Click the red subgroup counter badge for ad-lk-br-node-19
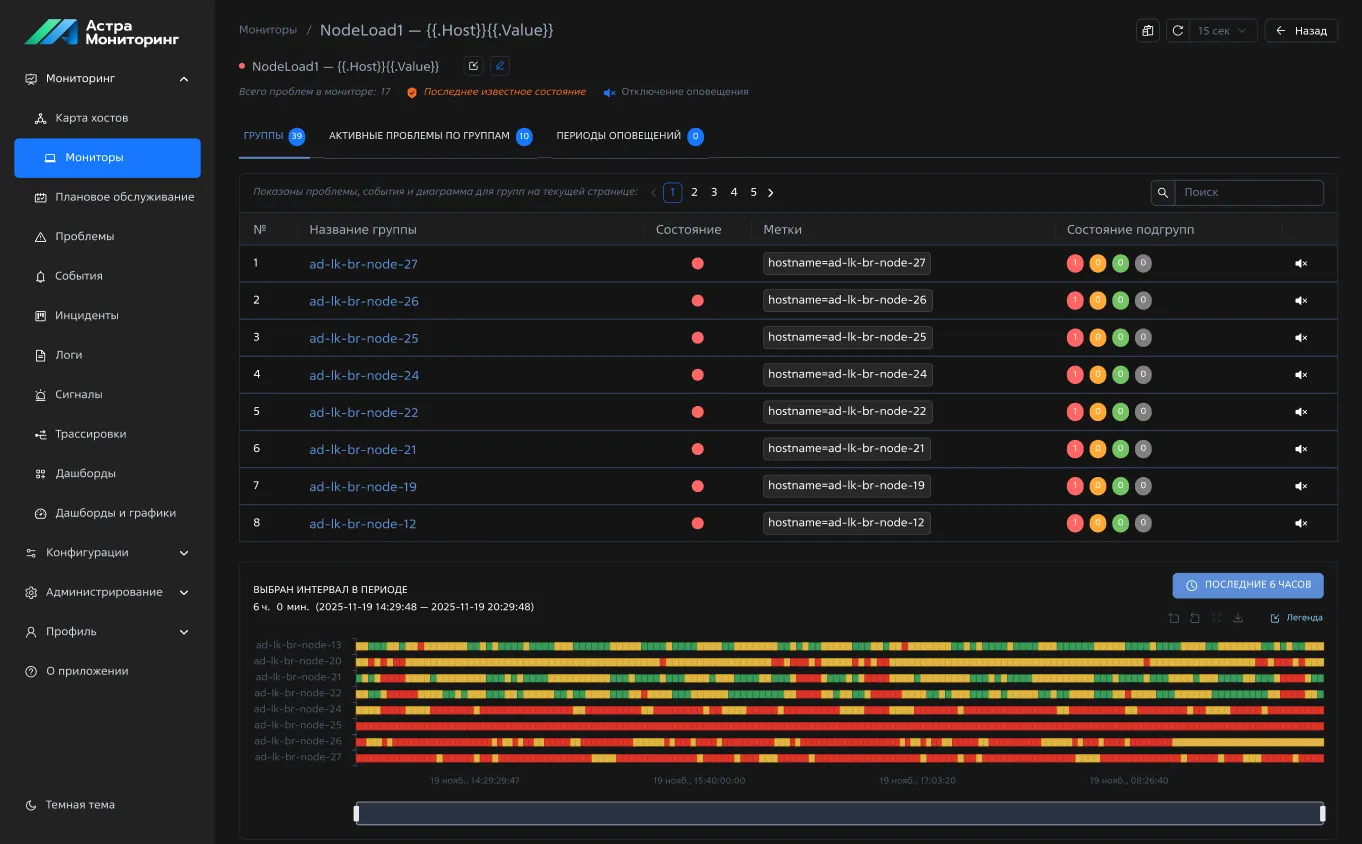The height and width of the screenshot is (844, 1362). [1075, 486]
